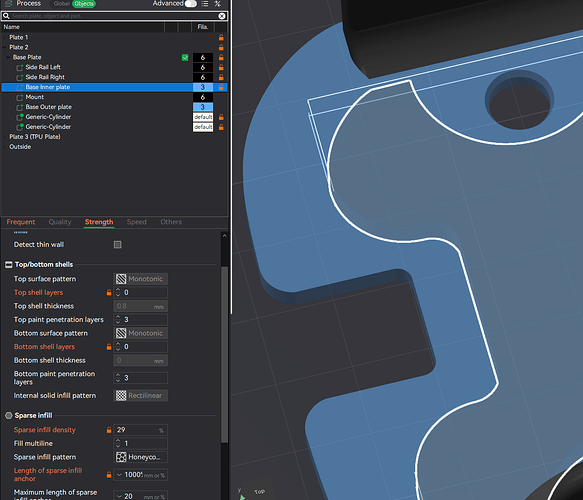Click the lock icon on Plate 1 row
Screen dimensions: 583x500
pyautogui.click(x=221, y=38)
